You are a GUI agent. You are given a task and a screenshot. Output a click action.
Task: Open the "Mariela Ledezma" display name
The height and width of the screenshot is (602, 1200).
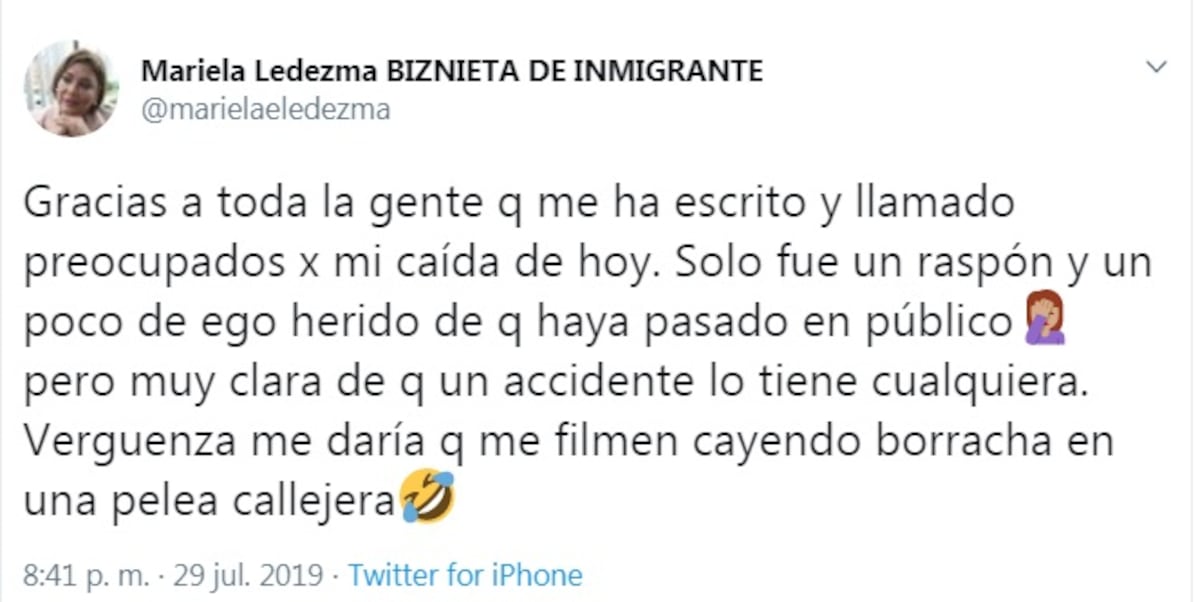(257, 71)
